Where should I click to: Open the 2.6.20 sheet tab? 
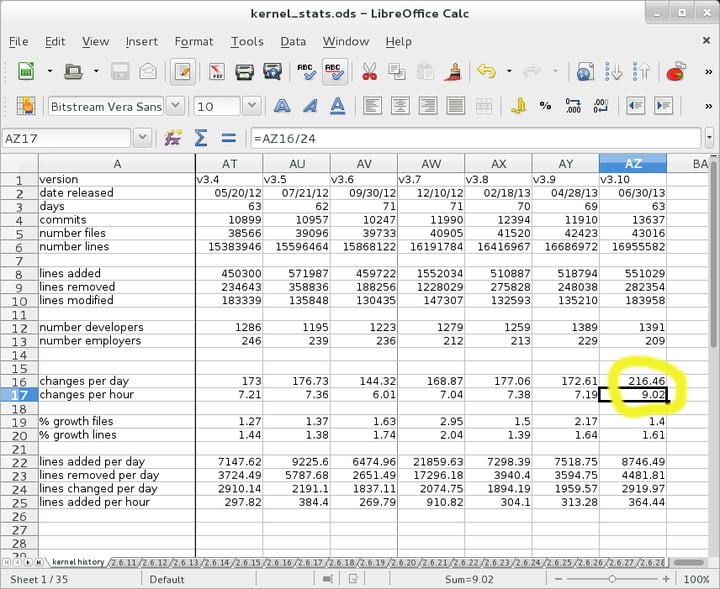coord(403,562)
